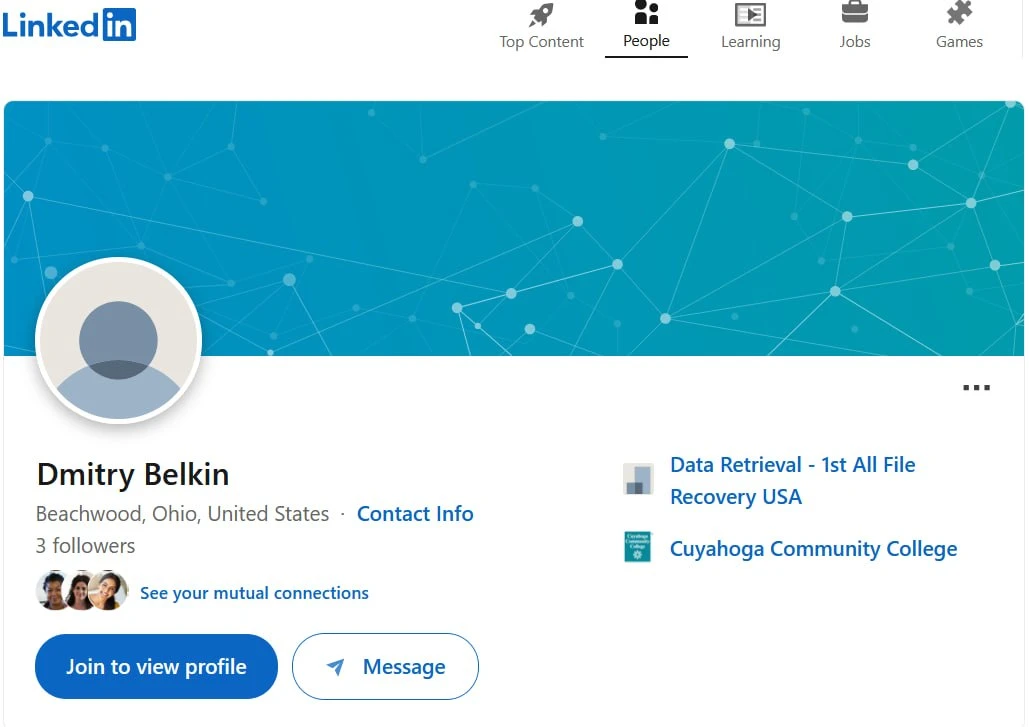Click the Join to view profile button
The height and width of the screenshot is (727, 1029).
click(x=156, y=667)
